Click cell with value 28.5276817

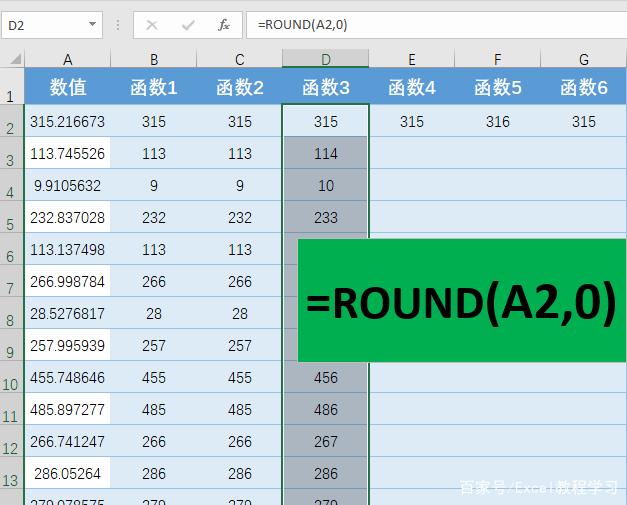pyautogui.click(x=68, y=313)
